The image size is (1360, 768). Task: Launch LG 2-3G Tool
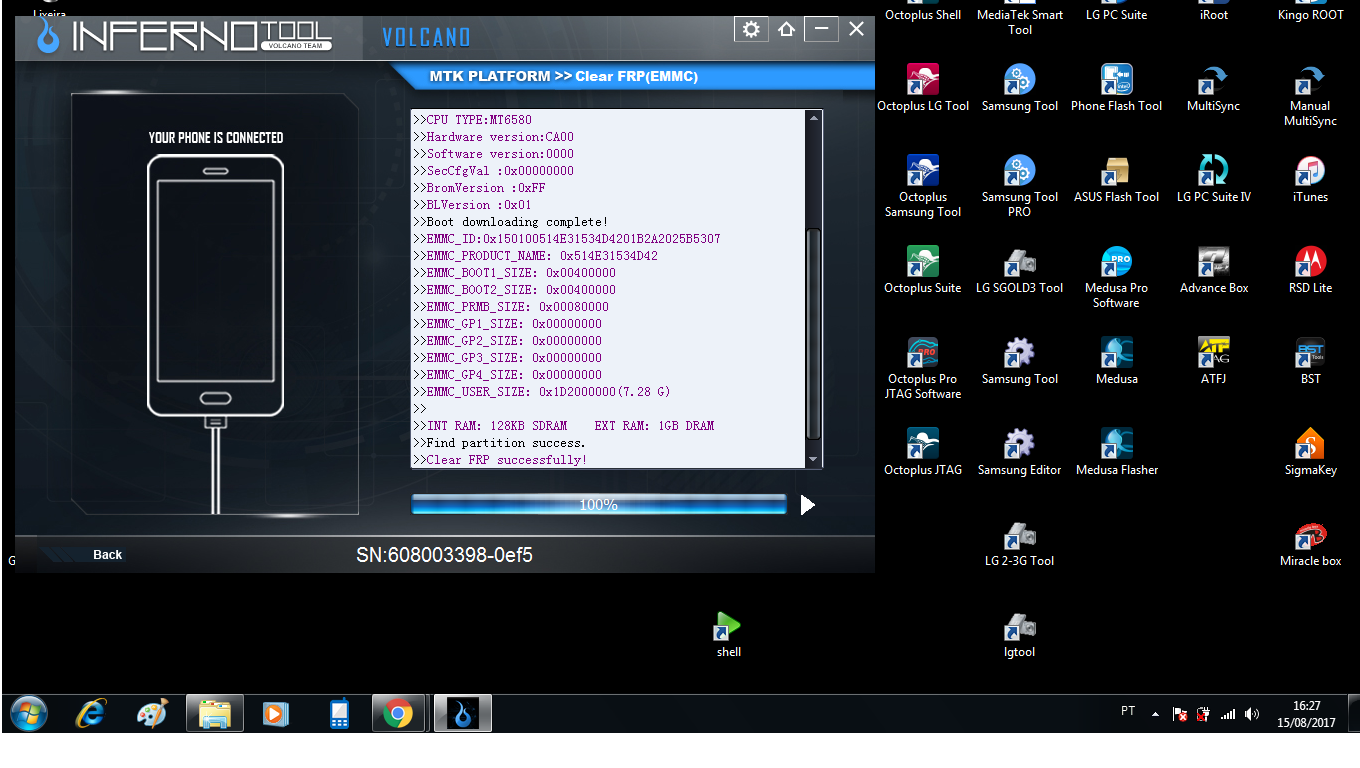(x=1019, y=543)
